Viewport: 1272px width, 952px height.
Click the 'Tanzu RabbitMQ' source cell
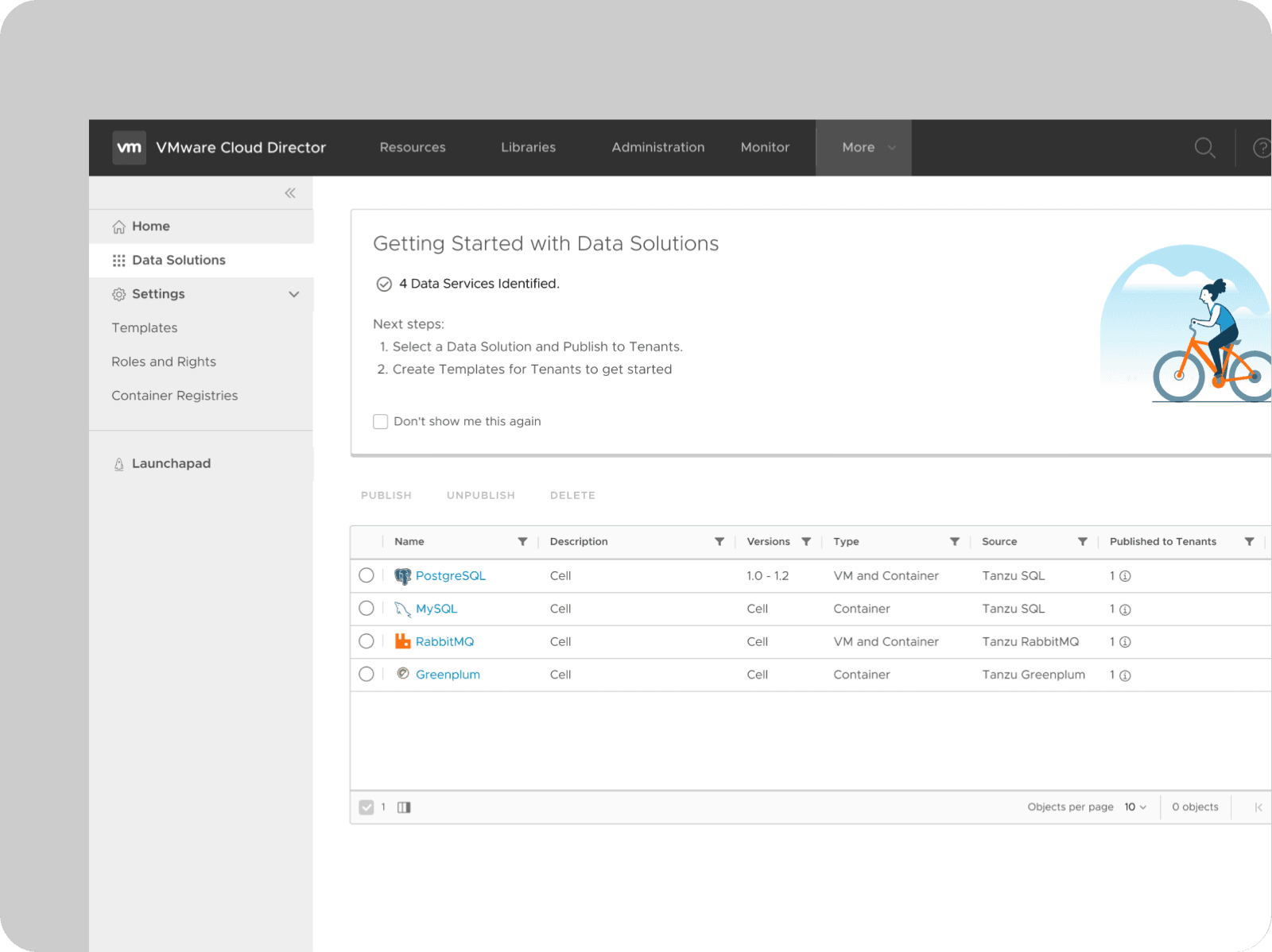pos(1030,642)
